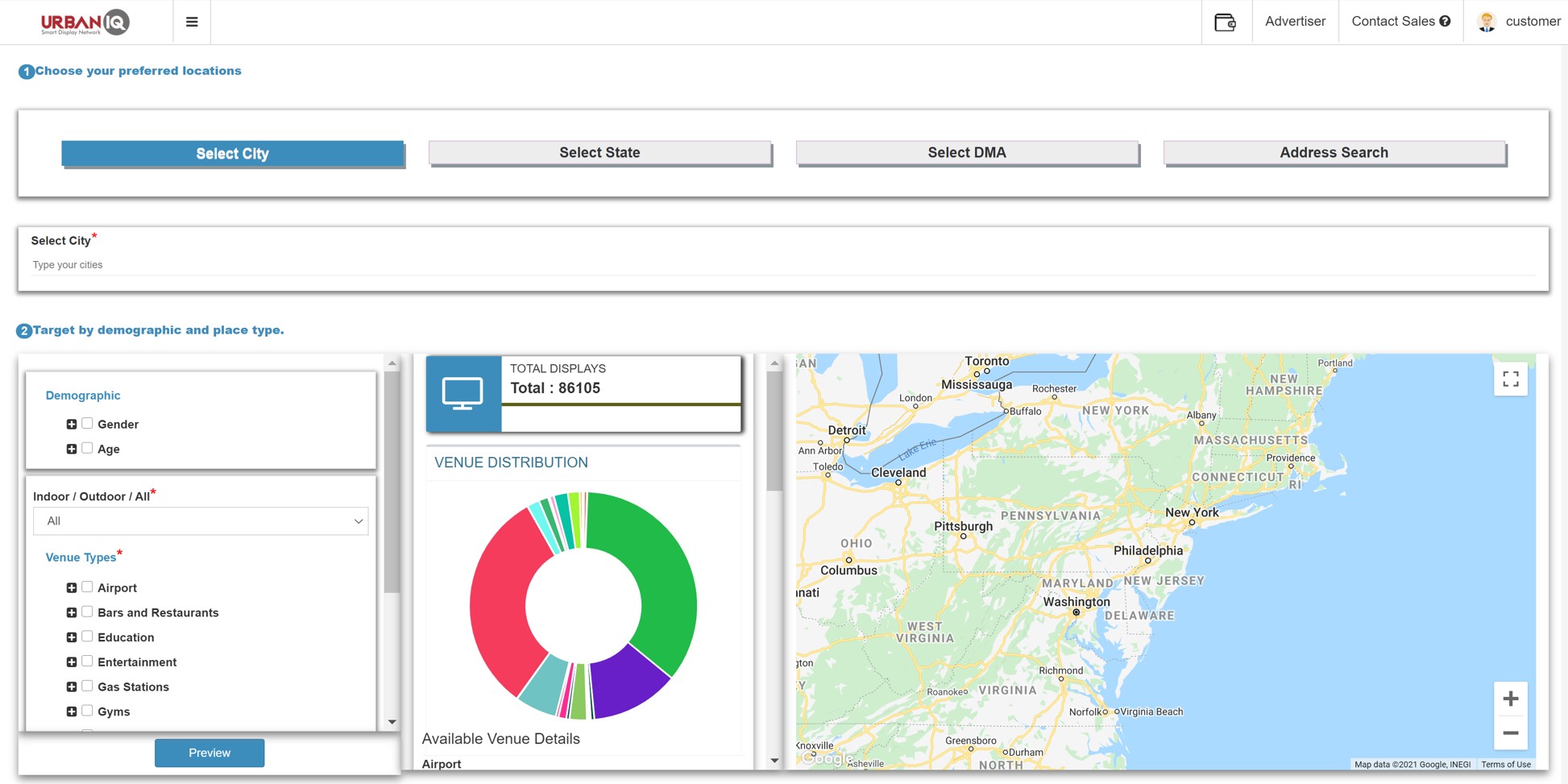Click the UrbanIQ logo
This screenshot has height=784, width=1568.
[85, 22]
